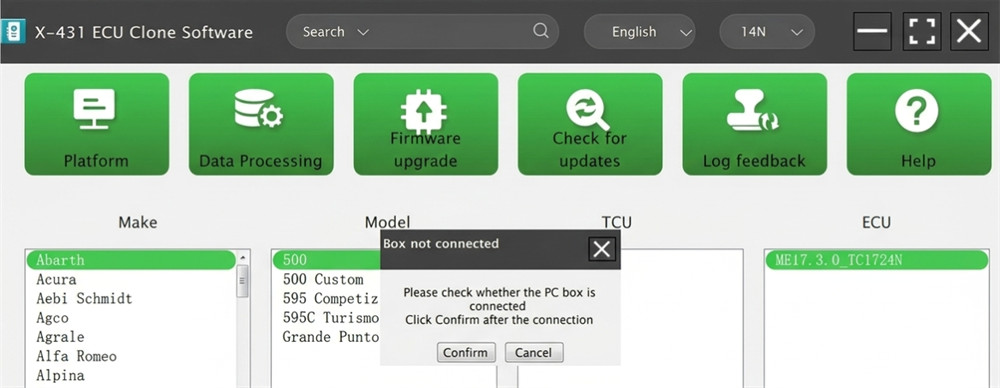1000x388 pixels.
Task: Select Agco make
Action: (131, 318)
